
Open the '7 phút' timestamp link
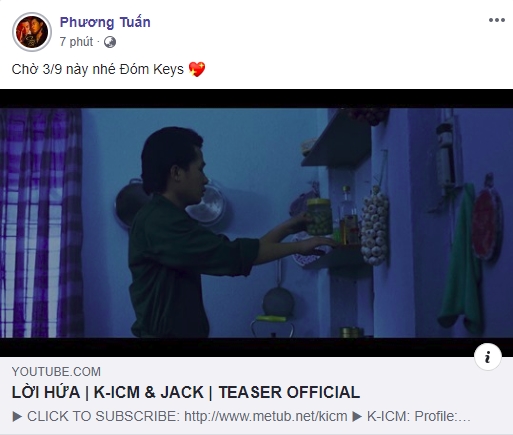(76, 42)
